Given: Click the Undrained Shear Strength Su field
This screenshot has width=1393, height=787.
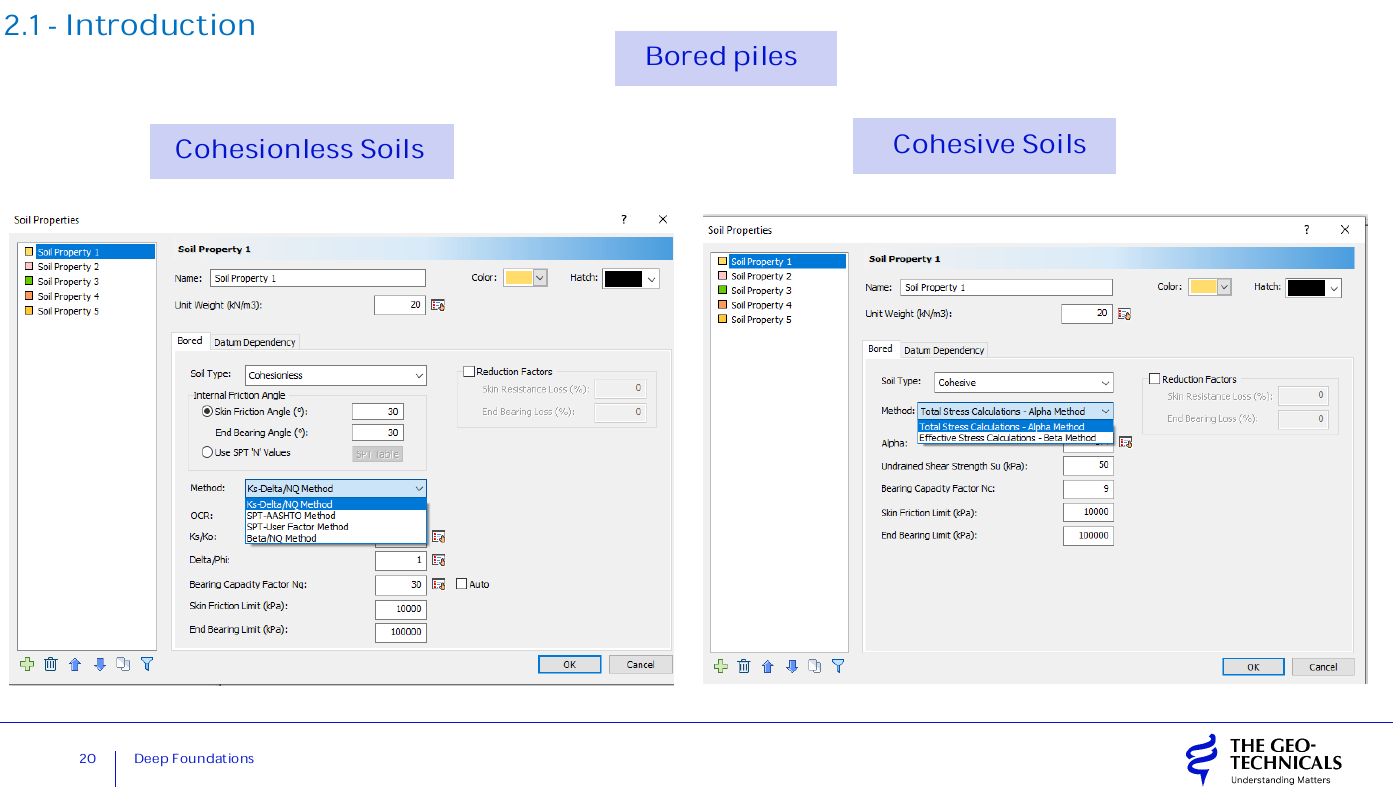Looking at the screenshot, I should [x=1088, y=466].
